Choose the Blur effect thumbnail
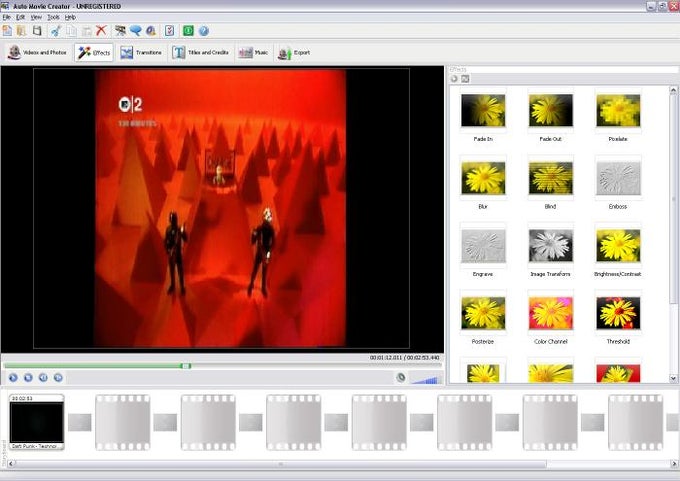Screen dimensions: 680x481 pyautogui.click(x=483, y=178)
